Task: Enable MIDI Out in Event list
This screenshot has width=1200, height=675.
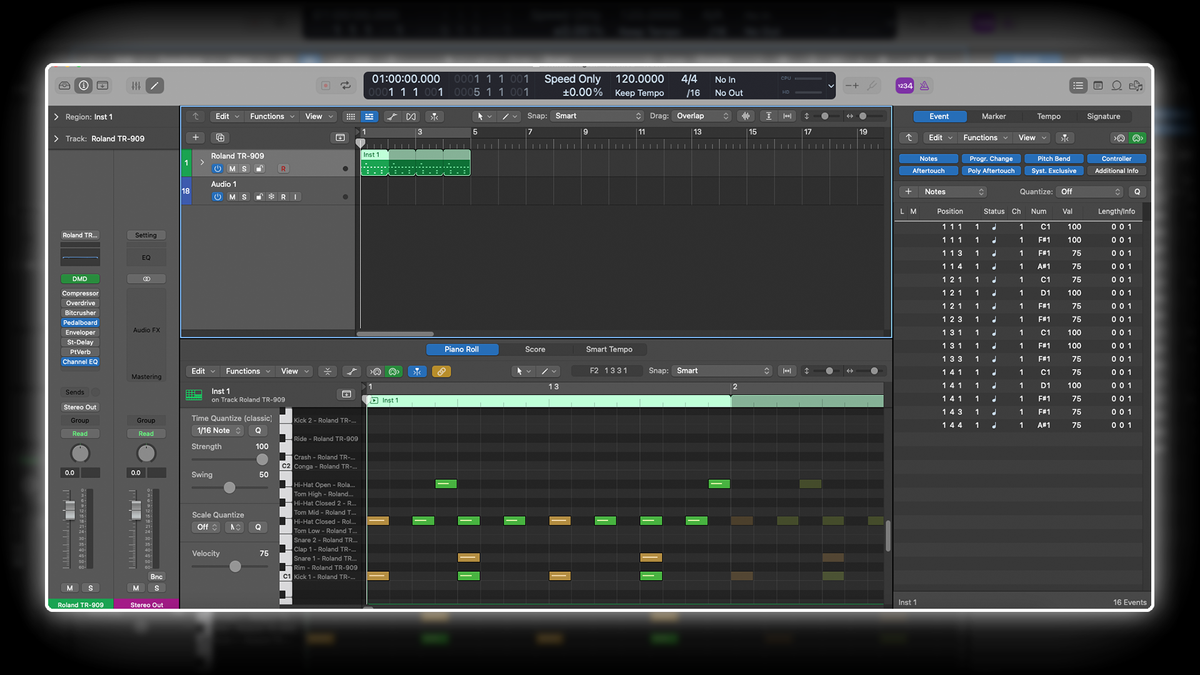Action: 1138,138
